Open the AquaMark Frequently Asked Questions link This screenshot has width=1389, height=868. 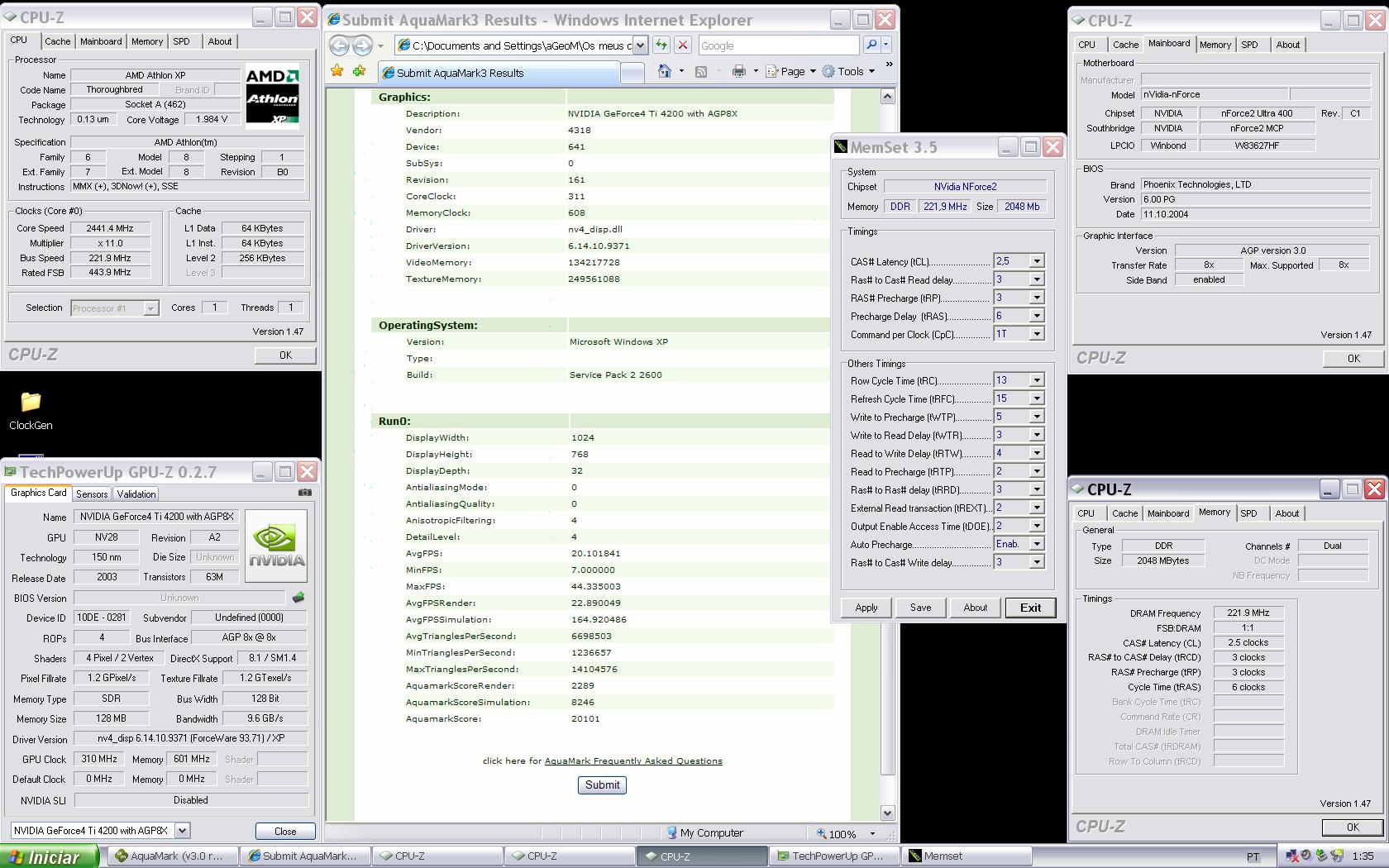click(633, 761)
